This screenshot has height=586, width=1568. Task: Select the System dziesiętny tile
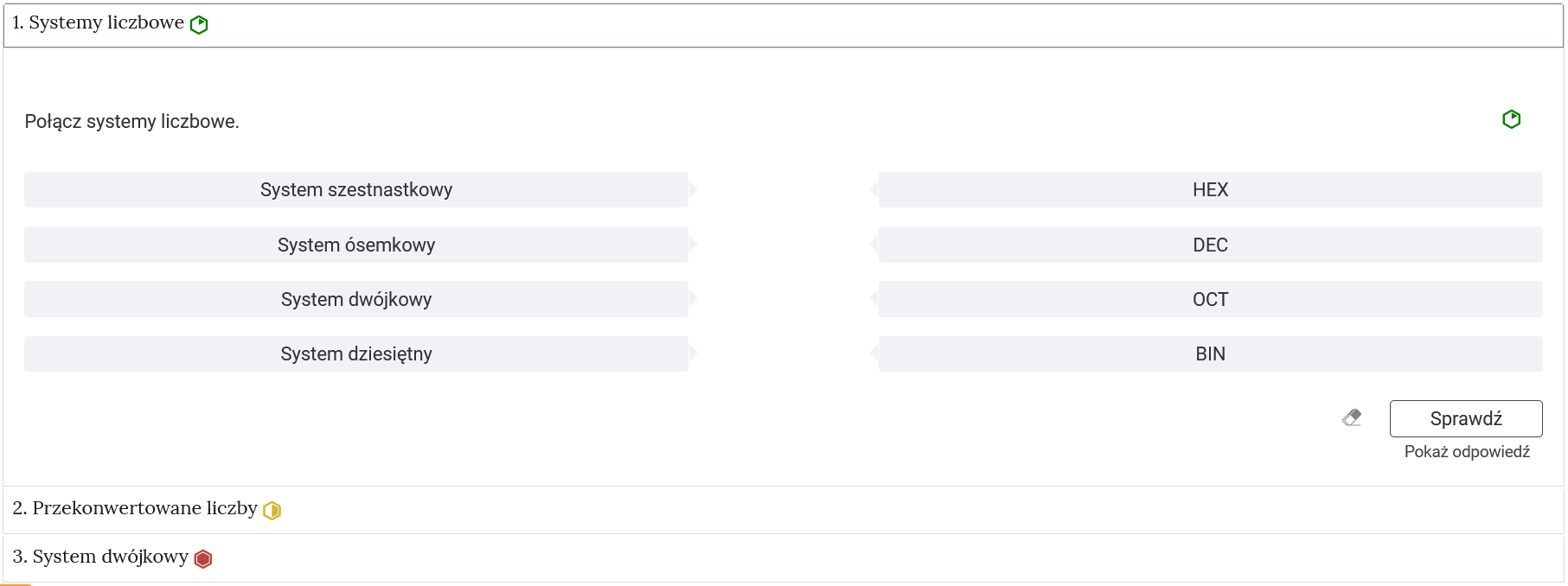pyautogui.click(x=355, y=354)
